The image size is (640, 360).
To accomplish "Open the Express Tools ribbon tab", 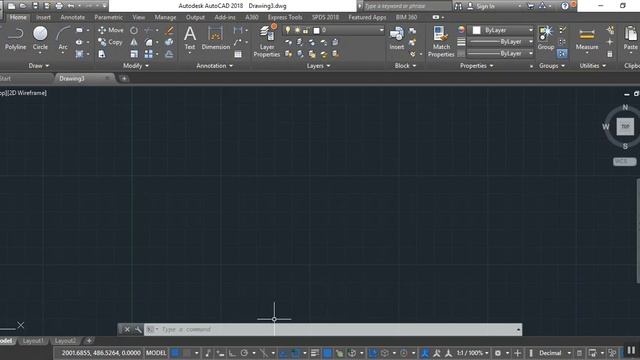I will coord(285,17).
